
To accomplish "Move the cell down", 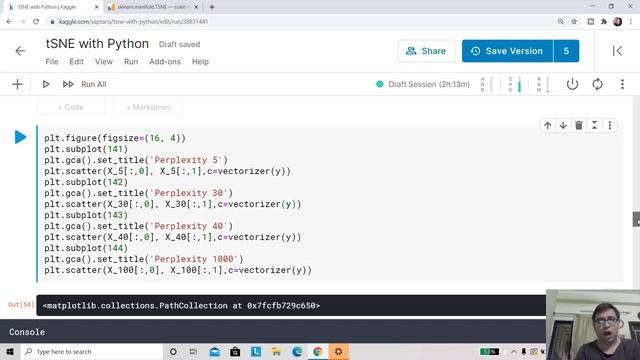I will (563, 125).
